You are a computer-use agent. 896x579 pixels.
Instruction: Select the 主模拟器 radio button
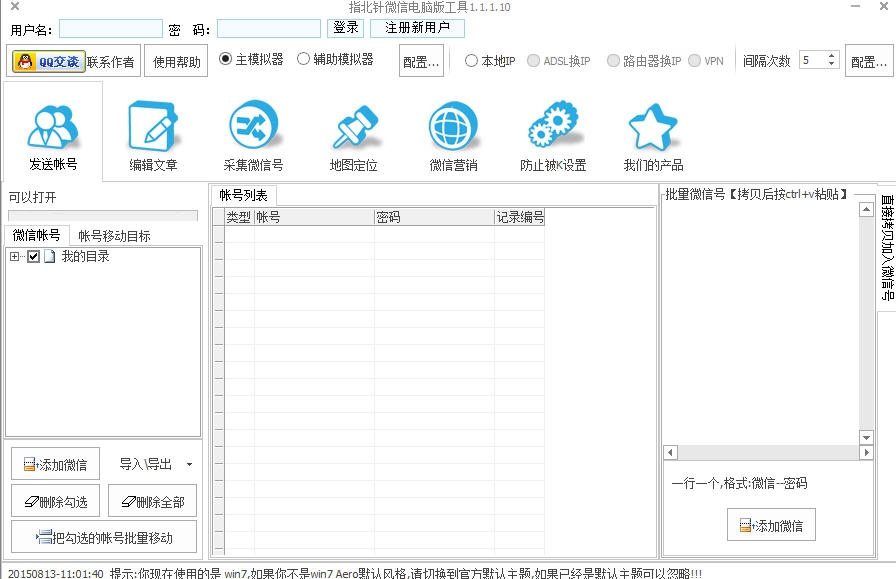point(226,58)
